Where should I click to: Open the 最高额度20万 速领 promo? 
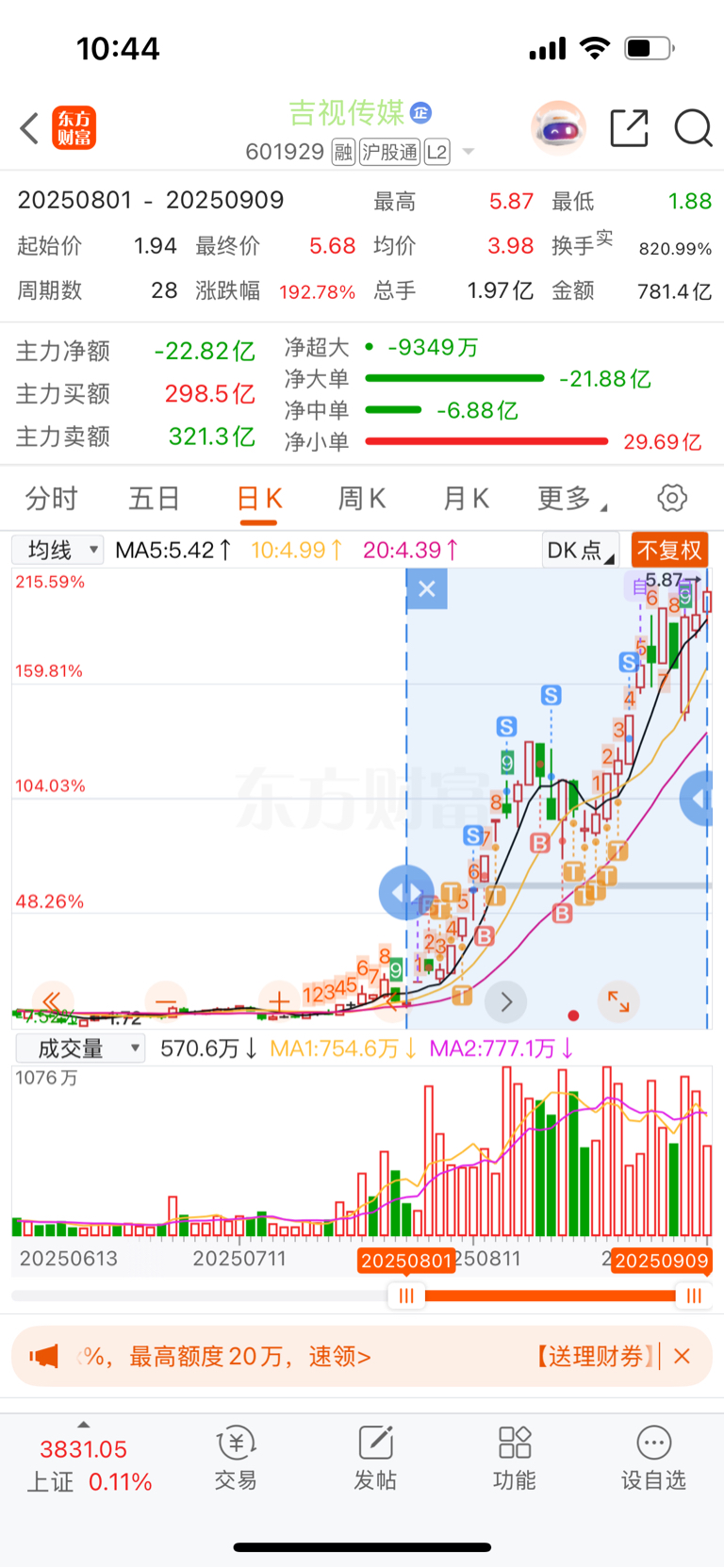pyautogui.click(x=249, y=1356)
